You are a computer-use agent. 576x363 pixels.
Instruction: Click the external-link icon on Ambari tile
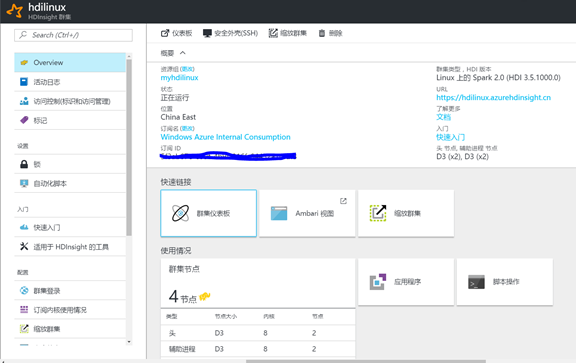click(343, 201)
